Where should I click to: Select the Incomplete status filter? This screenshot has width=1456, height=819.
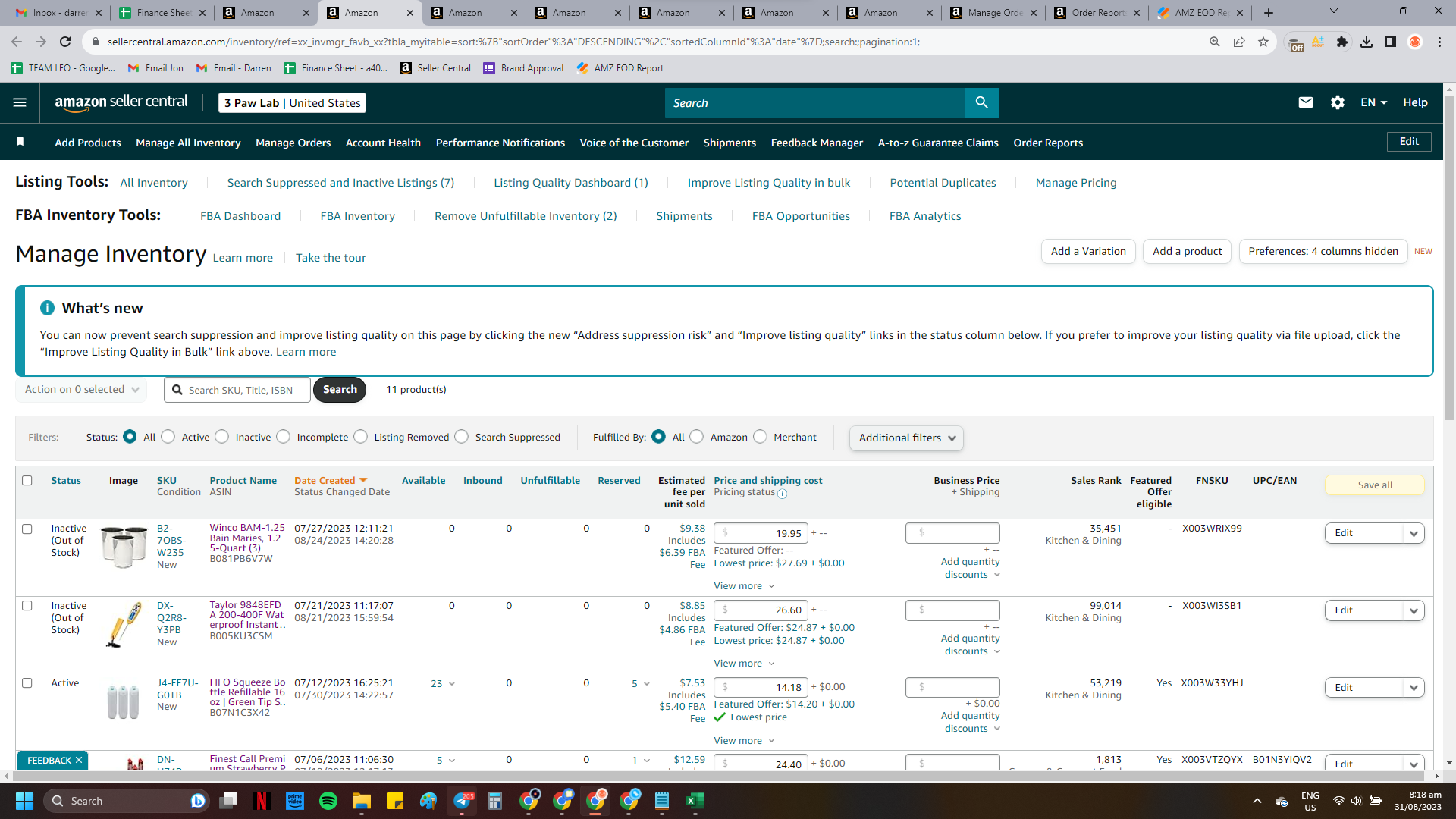click(x=284, y=437)
